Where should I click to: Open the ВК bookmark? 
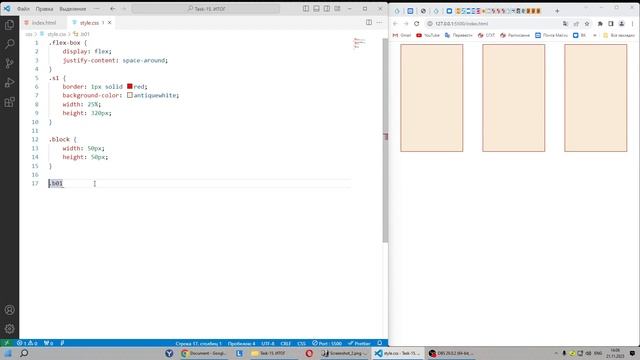pos(579,36)
